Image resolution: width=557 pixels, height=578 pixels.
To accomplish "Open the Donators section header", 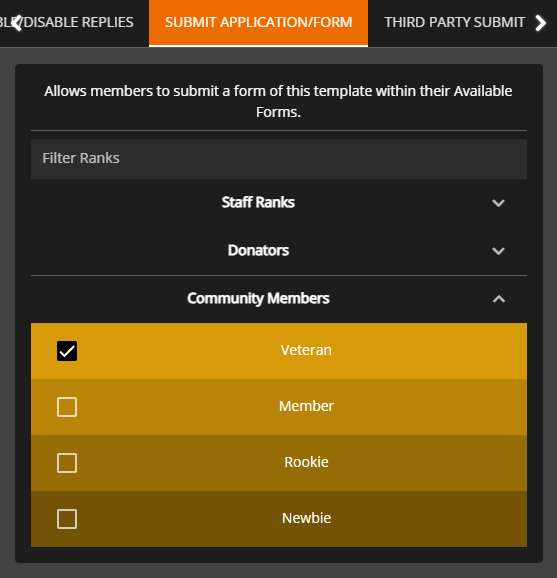I will pyautogui.click(x=279, y=251).
